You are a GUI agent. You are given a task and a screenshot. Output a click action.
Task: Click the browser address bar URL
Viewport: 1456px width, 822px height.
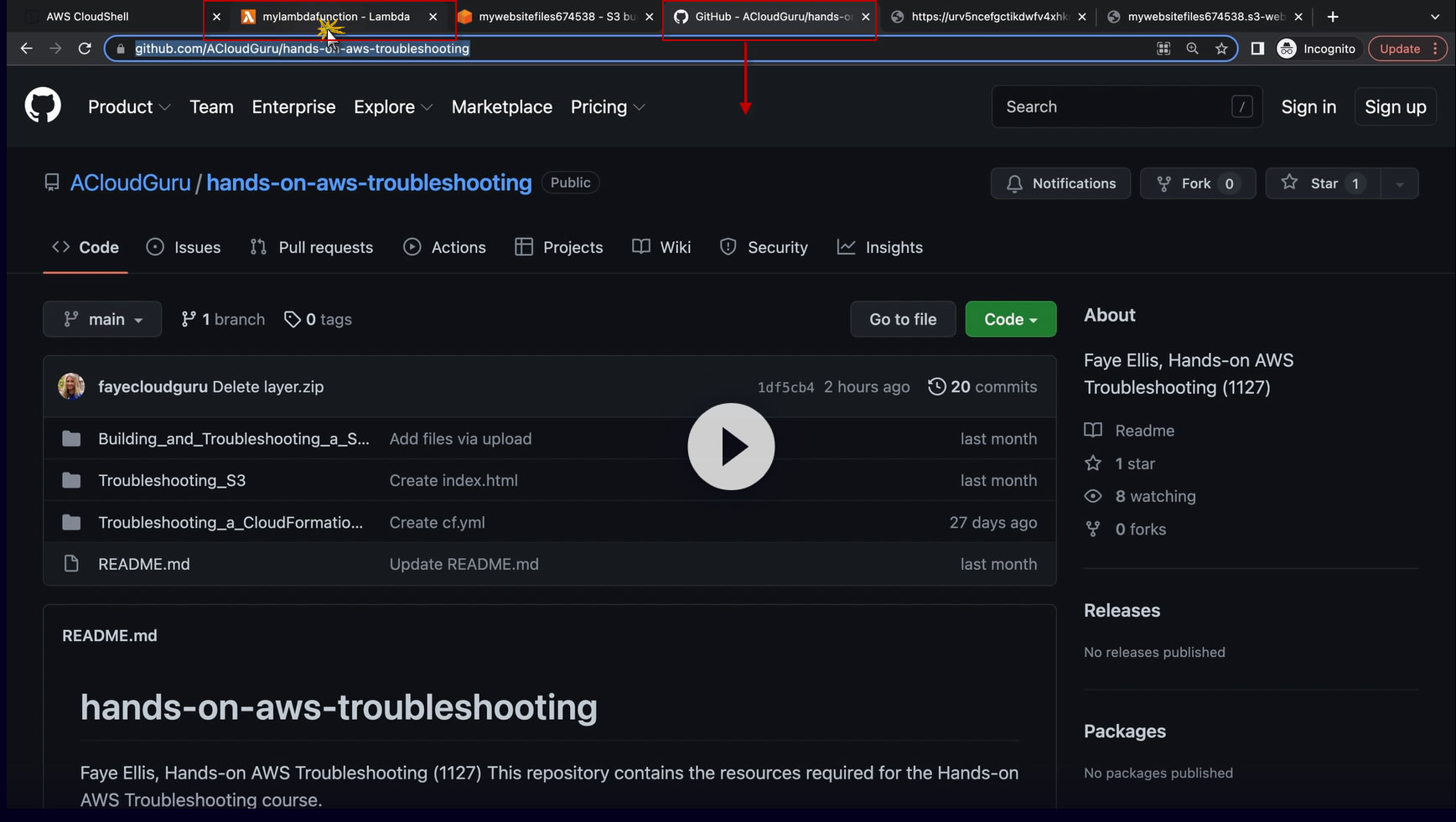pos(302,49)
